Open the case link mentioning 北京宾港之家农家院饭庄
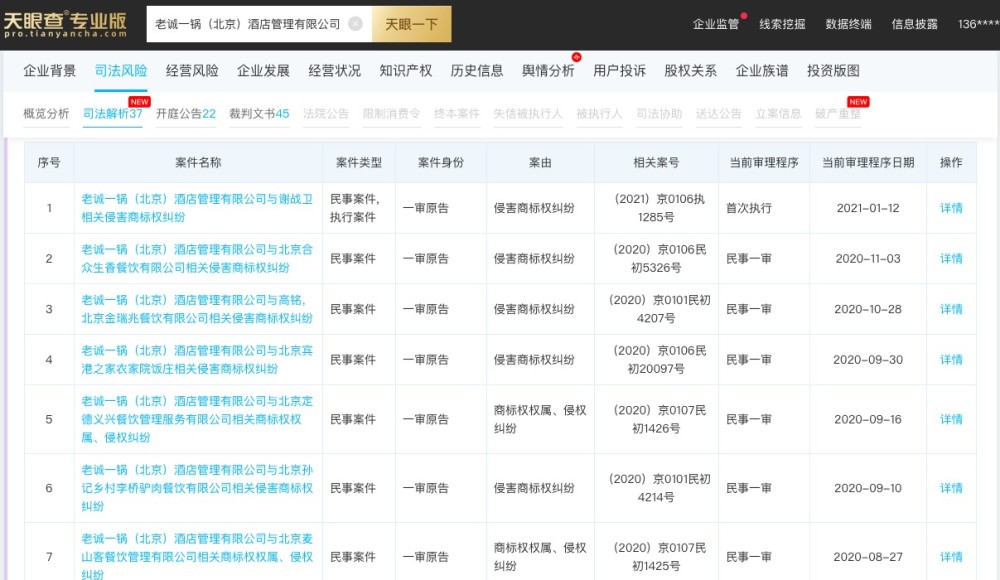The width and height of the screenshot is (1000, 580). (x=197, y=359)
